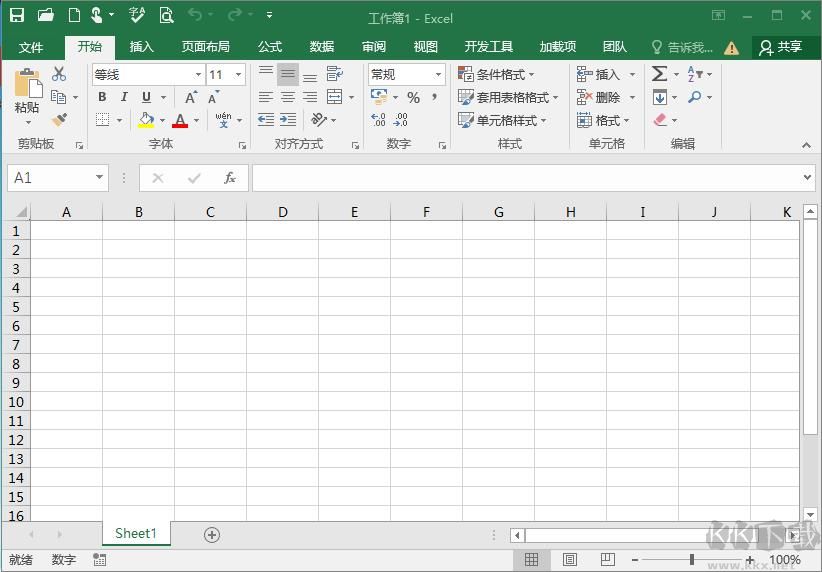
Task: Toggle center text horizontally
Action: click(x=288, y=97)
